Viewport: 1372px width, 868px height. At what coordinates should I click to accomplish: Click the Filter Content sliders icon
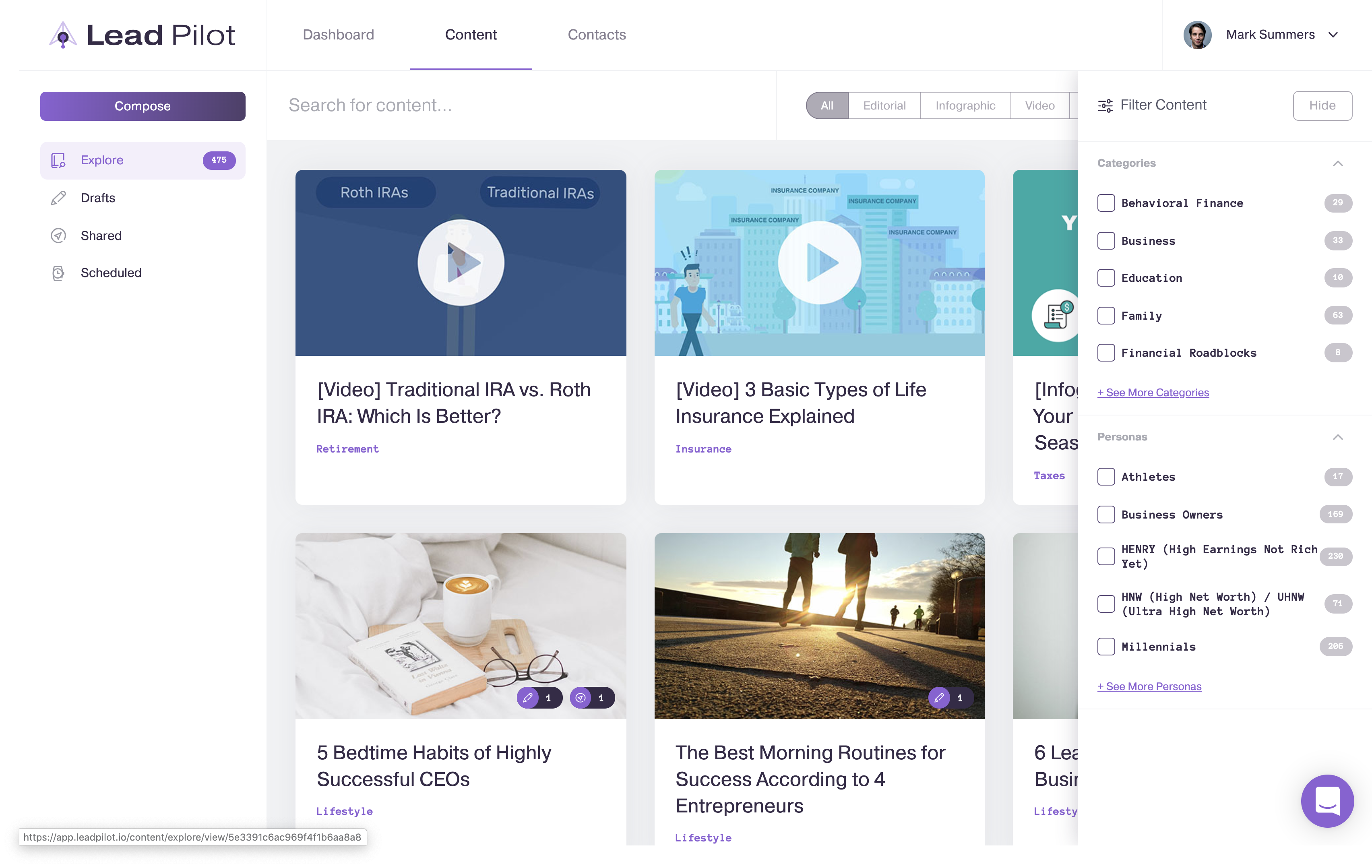tap(1105, 105)
